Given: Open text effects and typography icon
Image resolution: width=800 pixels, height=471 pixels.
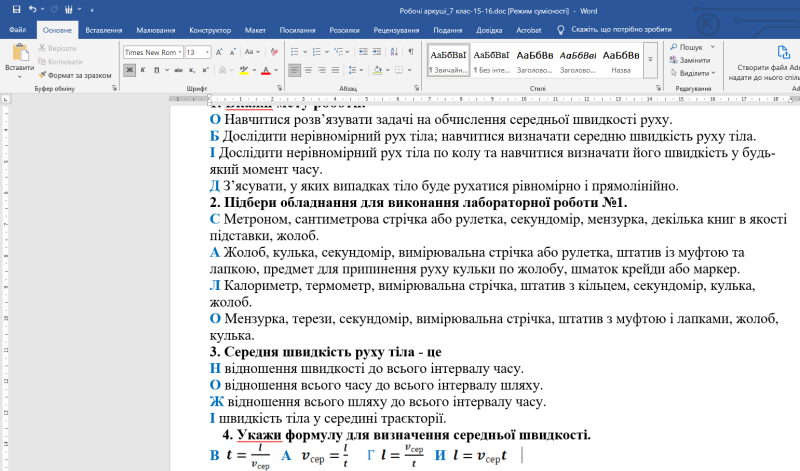Looking at the screenshot, I should click(x=222, y=70).
